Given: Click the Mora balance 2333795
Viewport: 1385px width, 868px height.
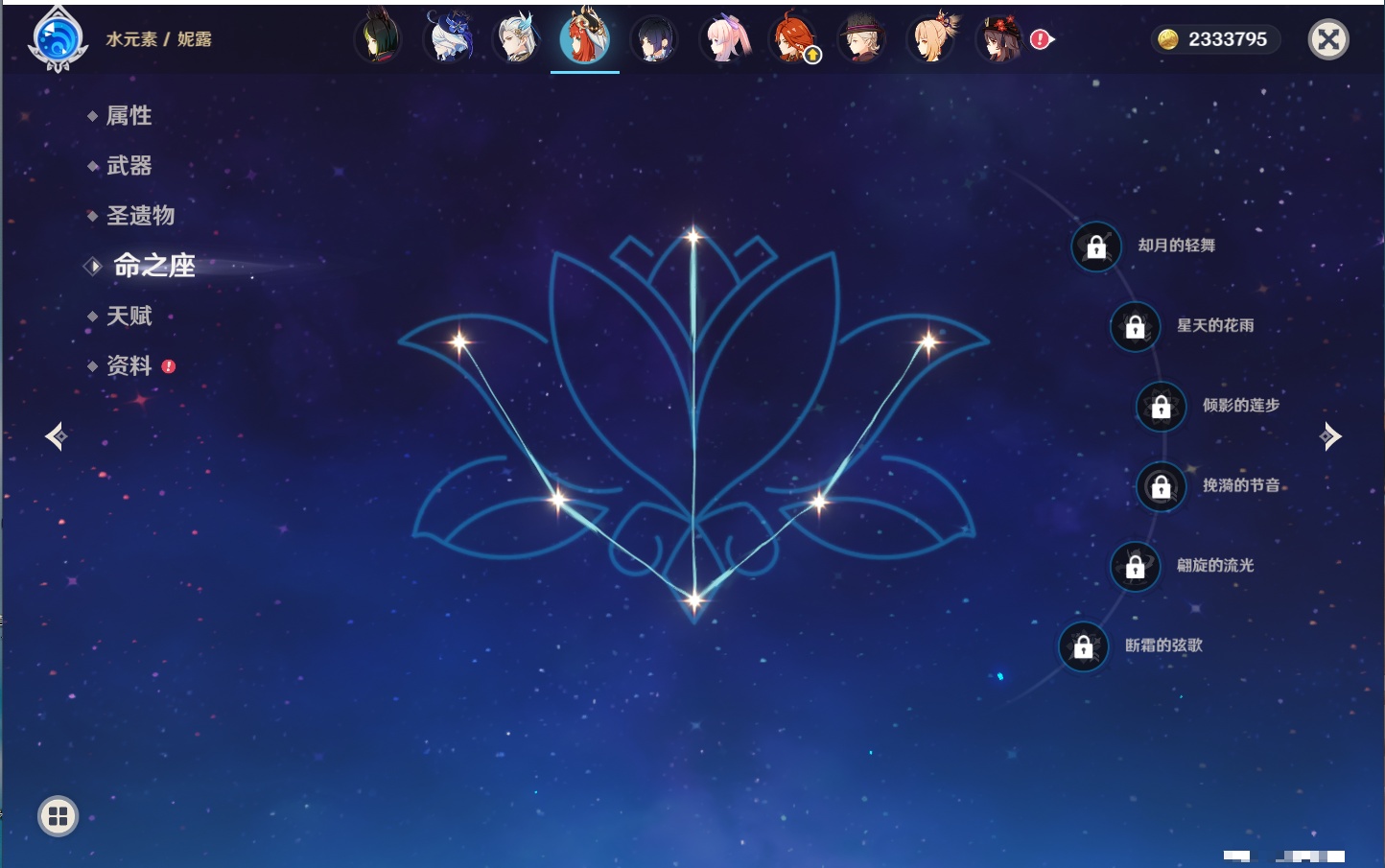Looking at the screenshot, I should point(1228,39).
